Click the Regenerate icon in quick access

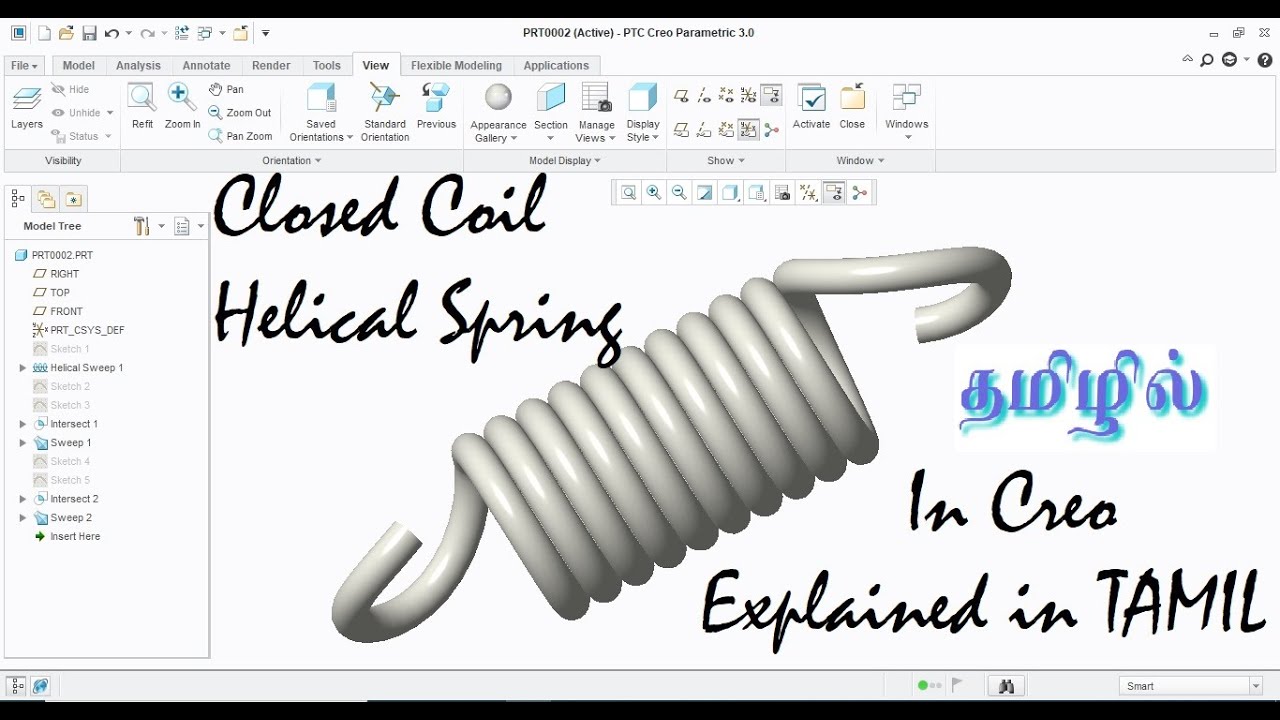(x=182, y=33)
